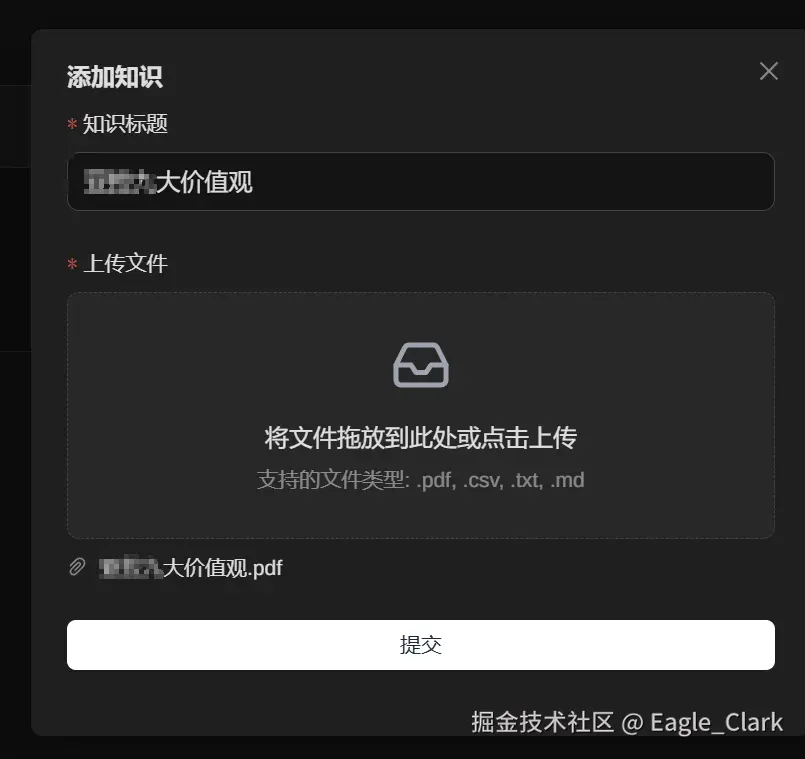Close the 添加知识 dialog with X

[769, 71]
